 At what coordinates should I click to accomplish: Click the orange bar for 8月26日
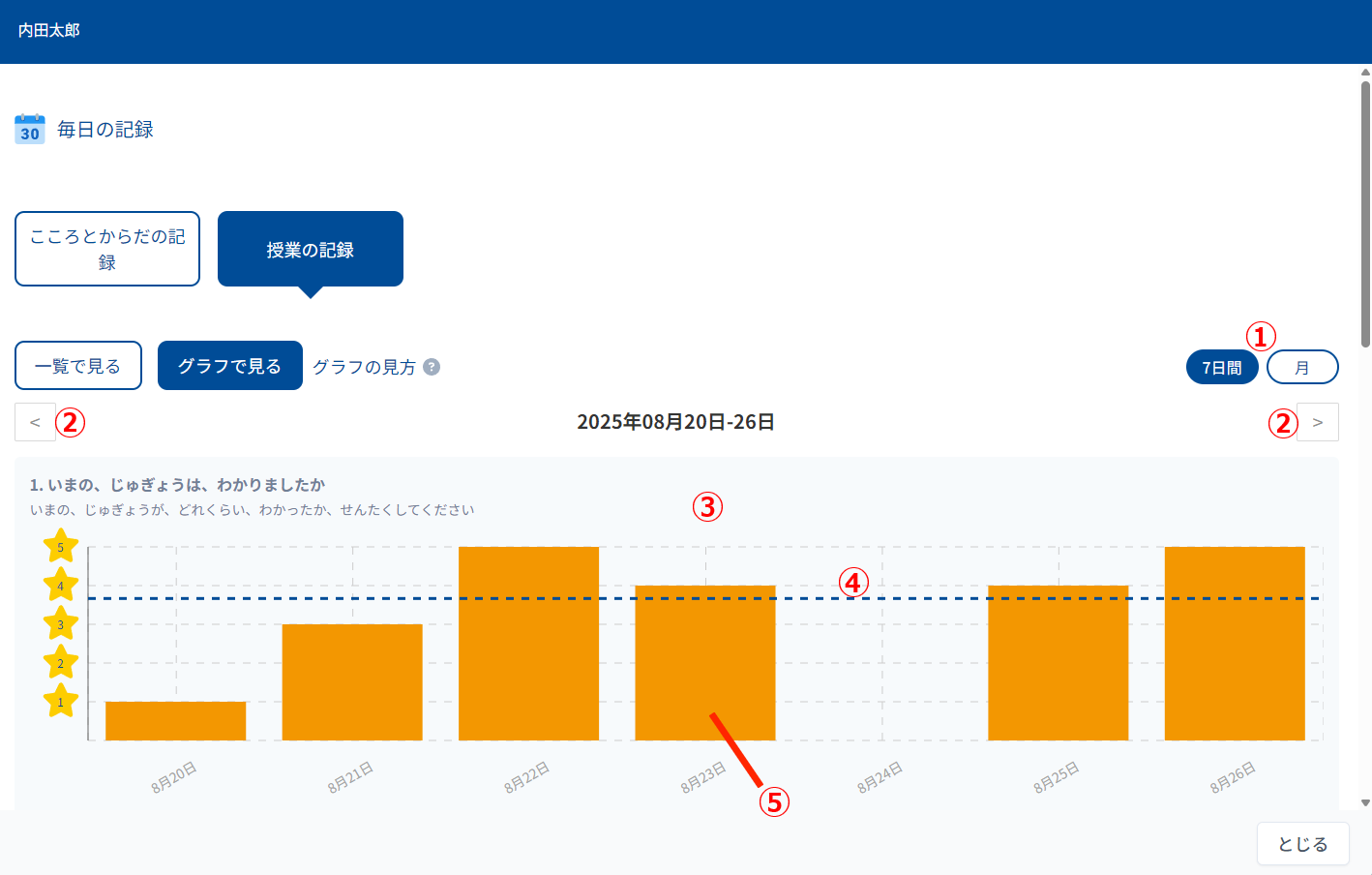pyautogui.click(x=1235, y=644)
